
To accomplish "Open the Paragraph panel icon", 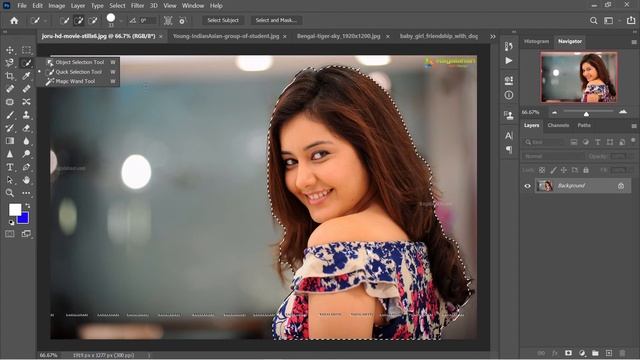I will (x=509, y=149).
